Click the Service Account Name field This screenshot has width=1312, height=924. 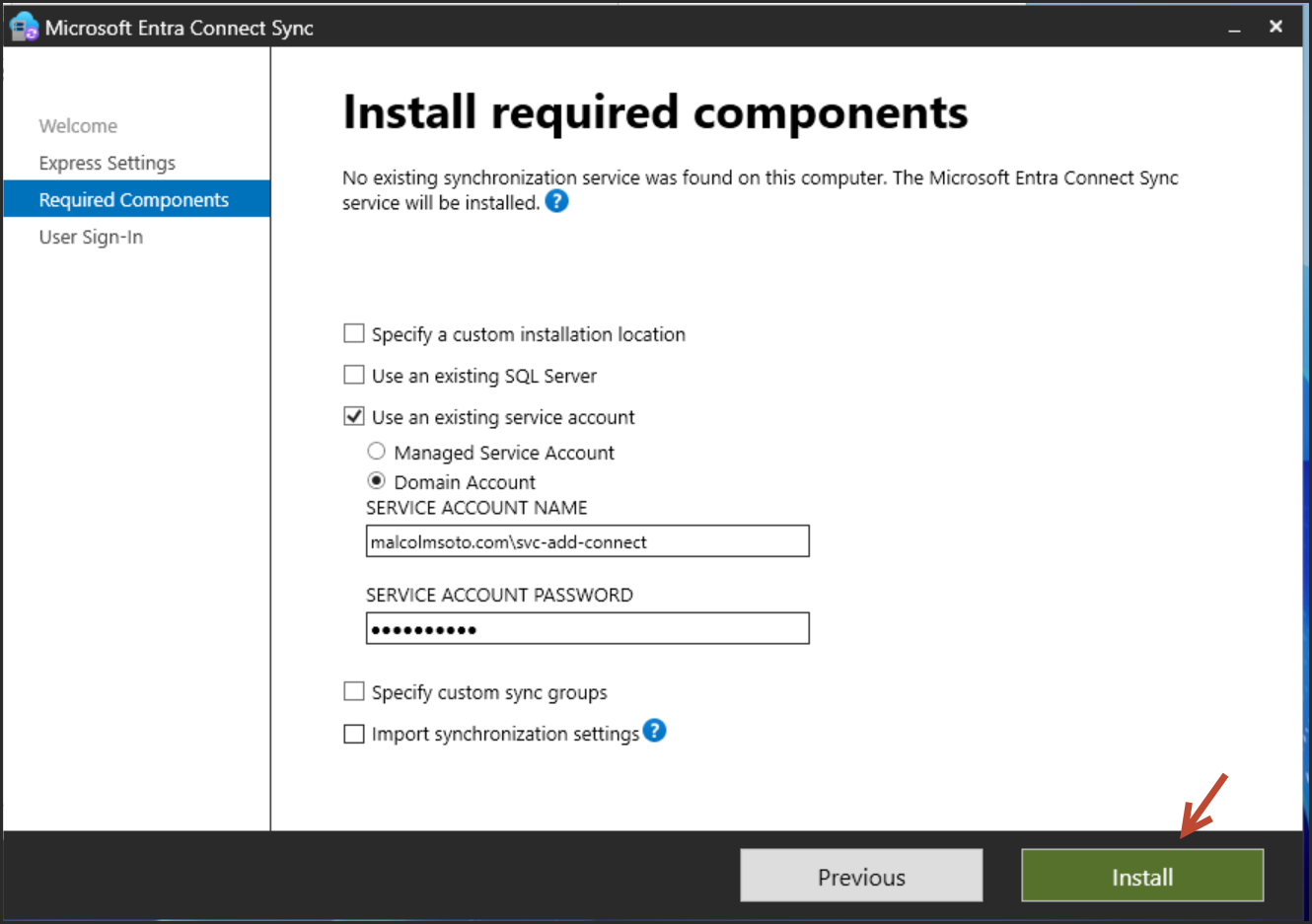587,541
